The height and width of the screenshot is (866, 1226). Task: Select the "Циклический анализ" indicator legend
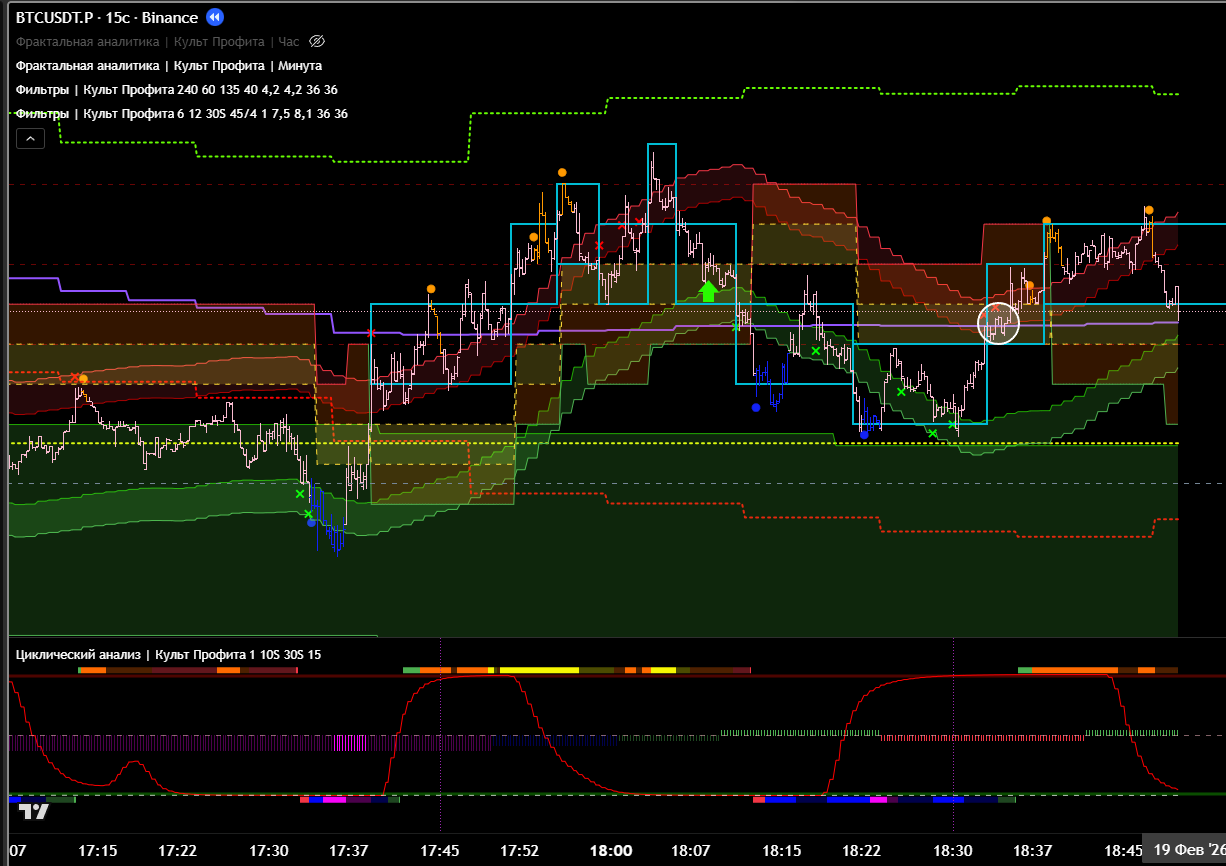point(168,655)
